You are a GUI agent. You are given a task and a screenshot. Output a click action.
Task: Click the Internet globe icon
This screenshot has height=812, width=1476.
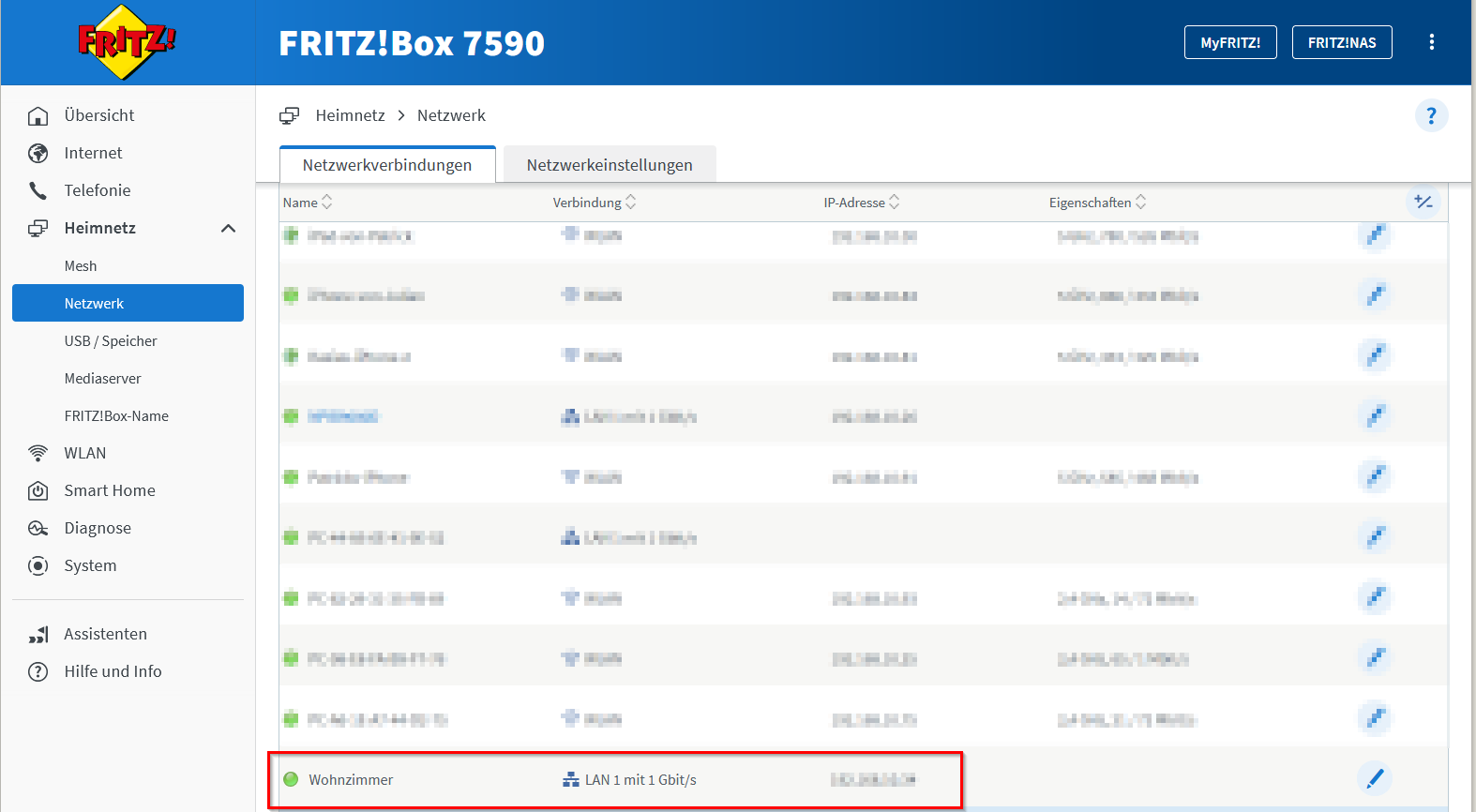38,153
